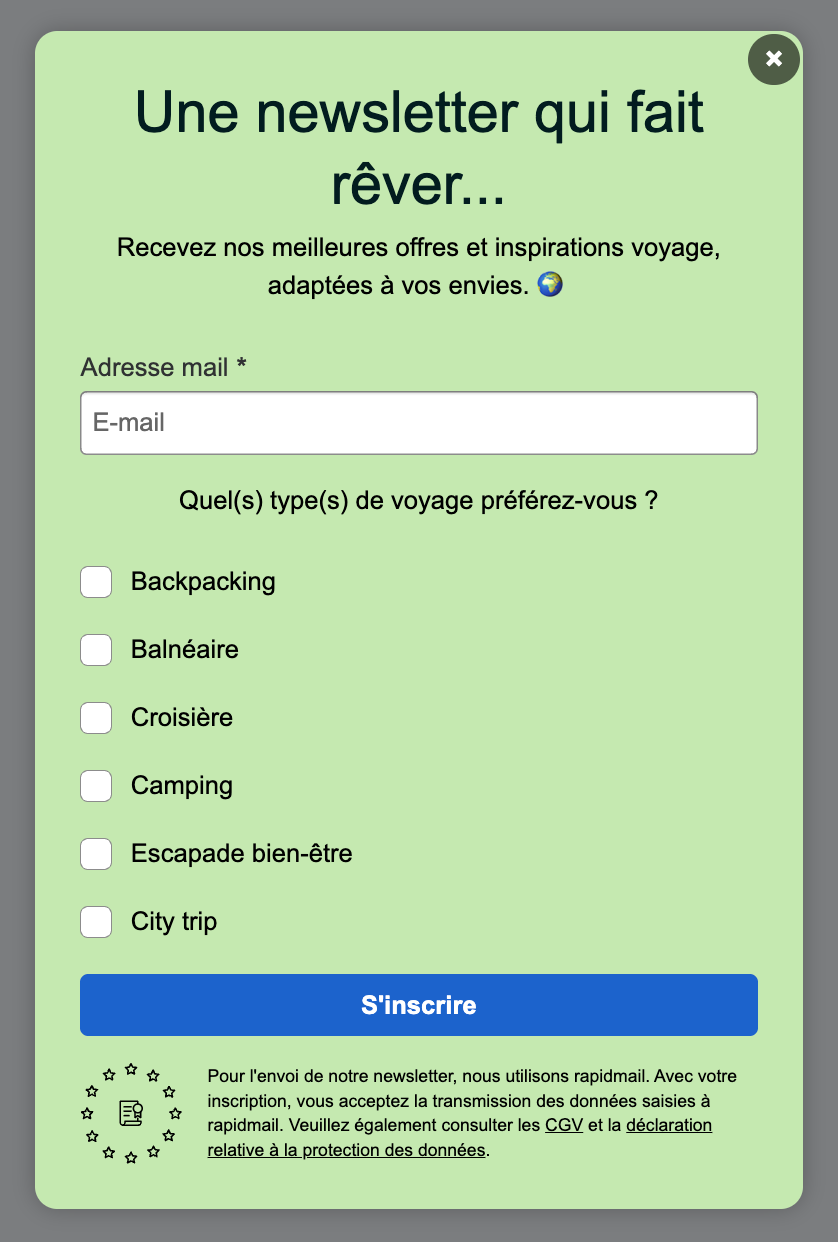838x1242 pixels.
Task: Click the Escapade bien-être label text
Action: point(241,854)
